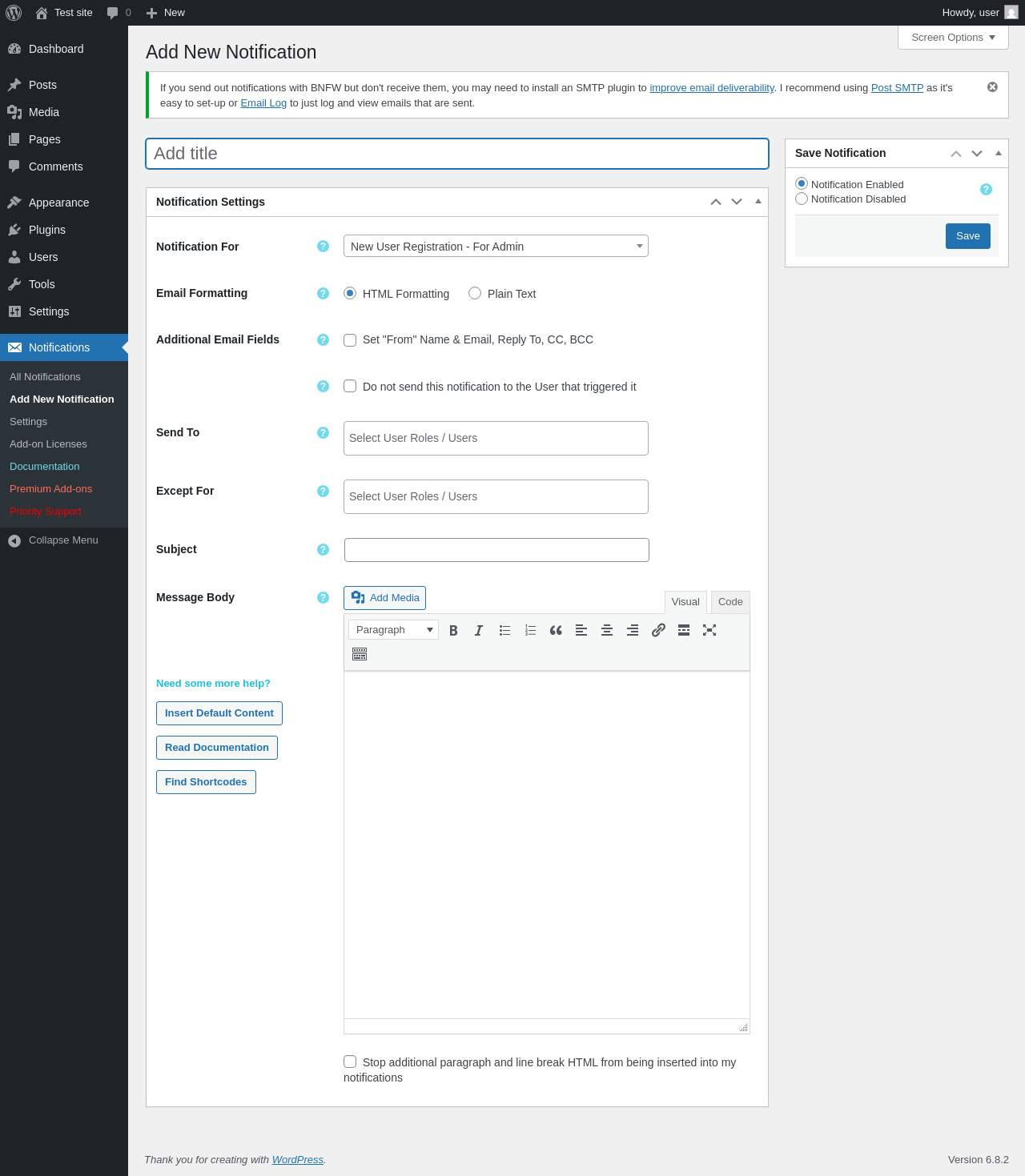Image resolution: width=1025 pixels, height=1176 pixels.
Task: Switch to Code editor tab
Action: click(x=730, y=602)
